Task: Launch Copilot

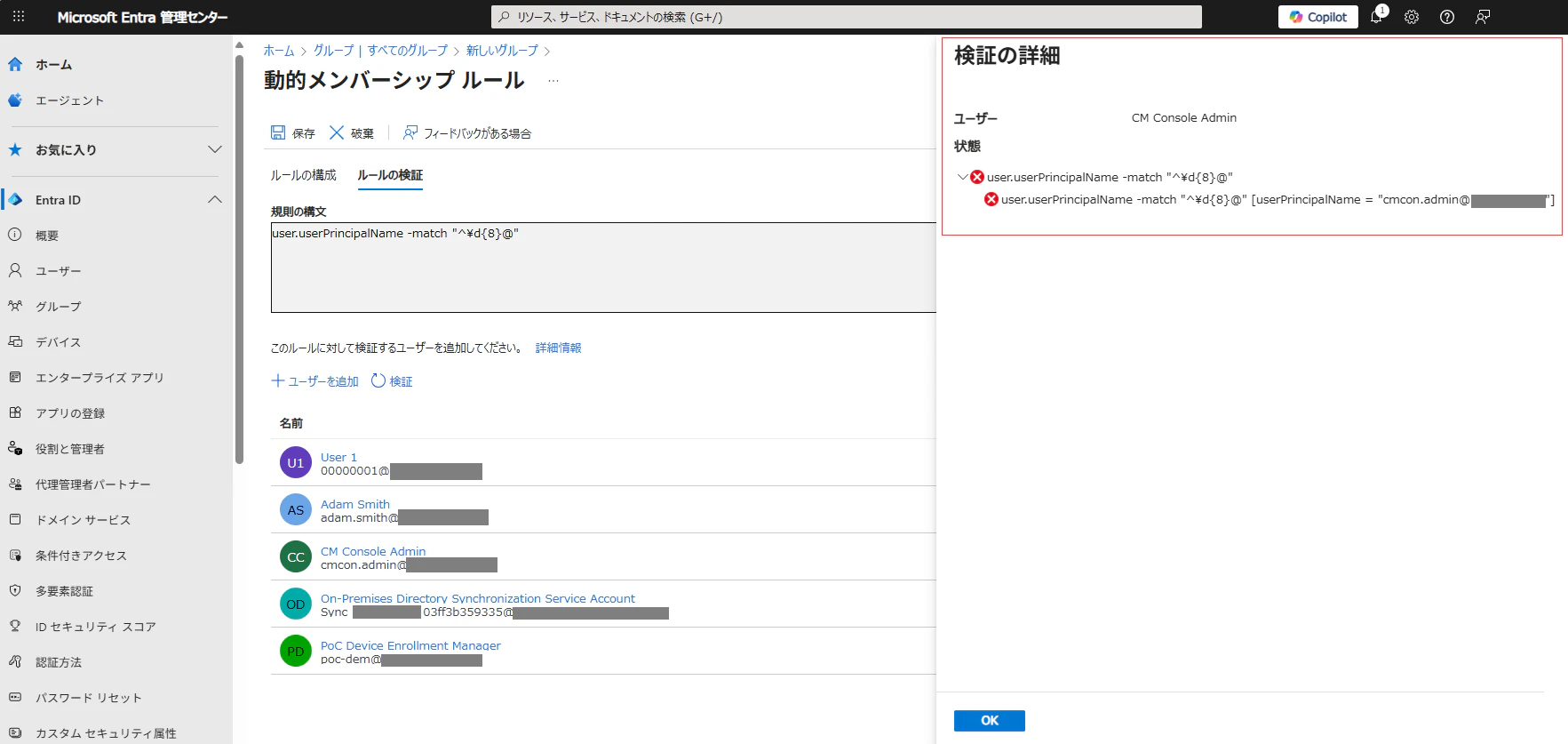Action: point(1318,17)
